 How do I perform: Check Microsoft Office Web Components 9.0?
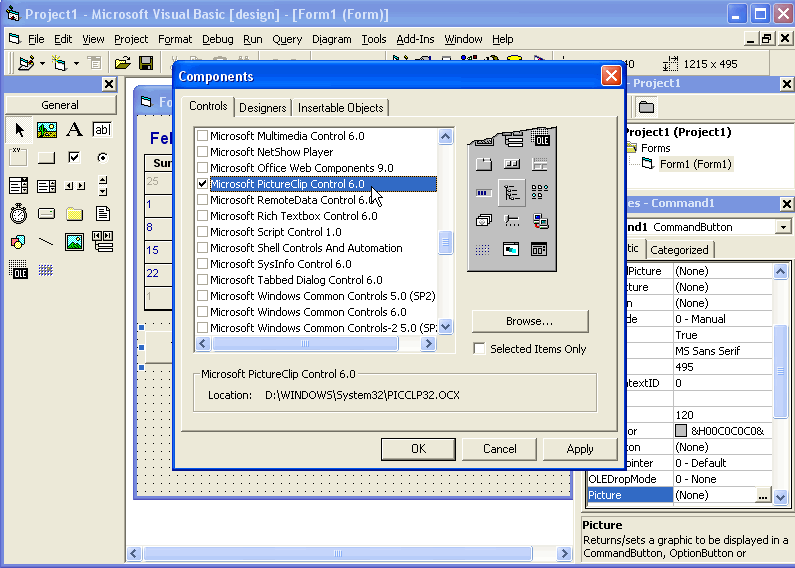pos(202,167)
